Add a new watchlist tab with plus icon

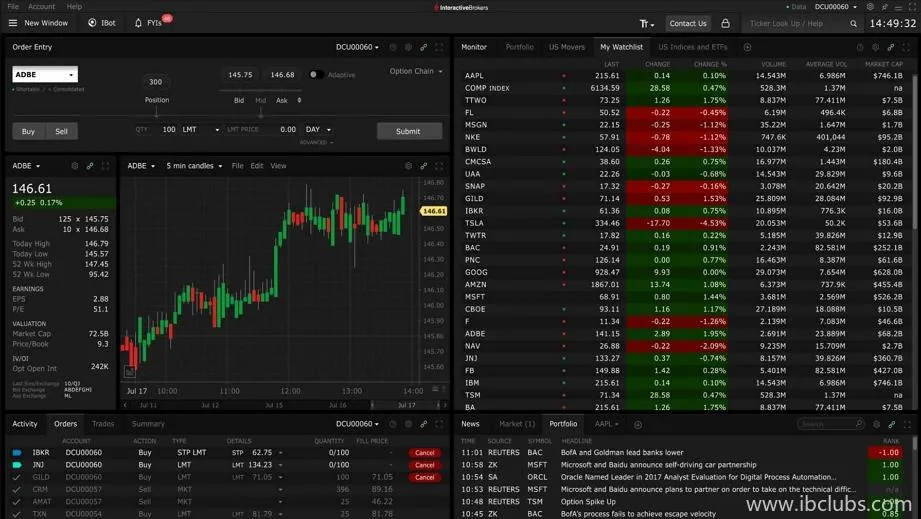click(747, 47)
